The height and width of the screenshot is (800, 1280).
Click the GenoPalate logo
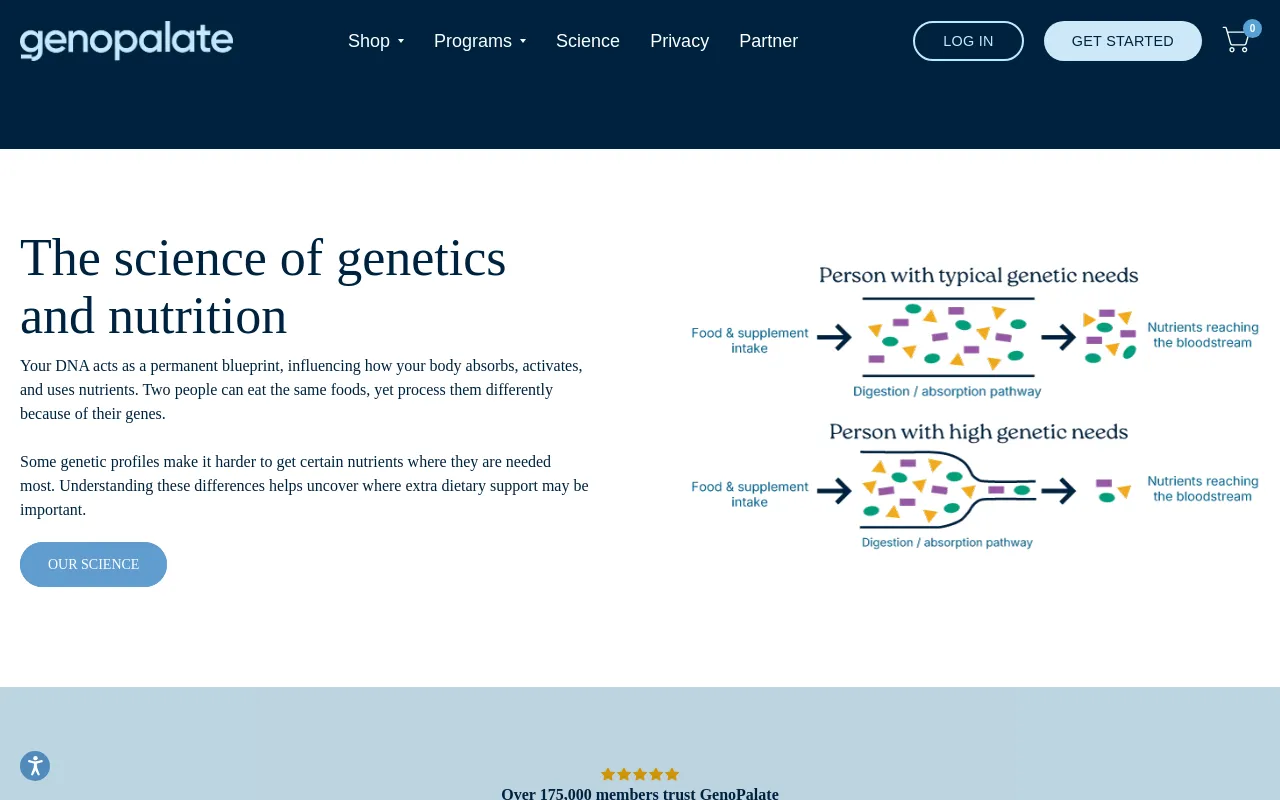point(126,41)
